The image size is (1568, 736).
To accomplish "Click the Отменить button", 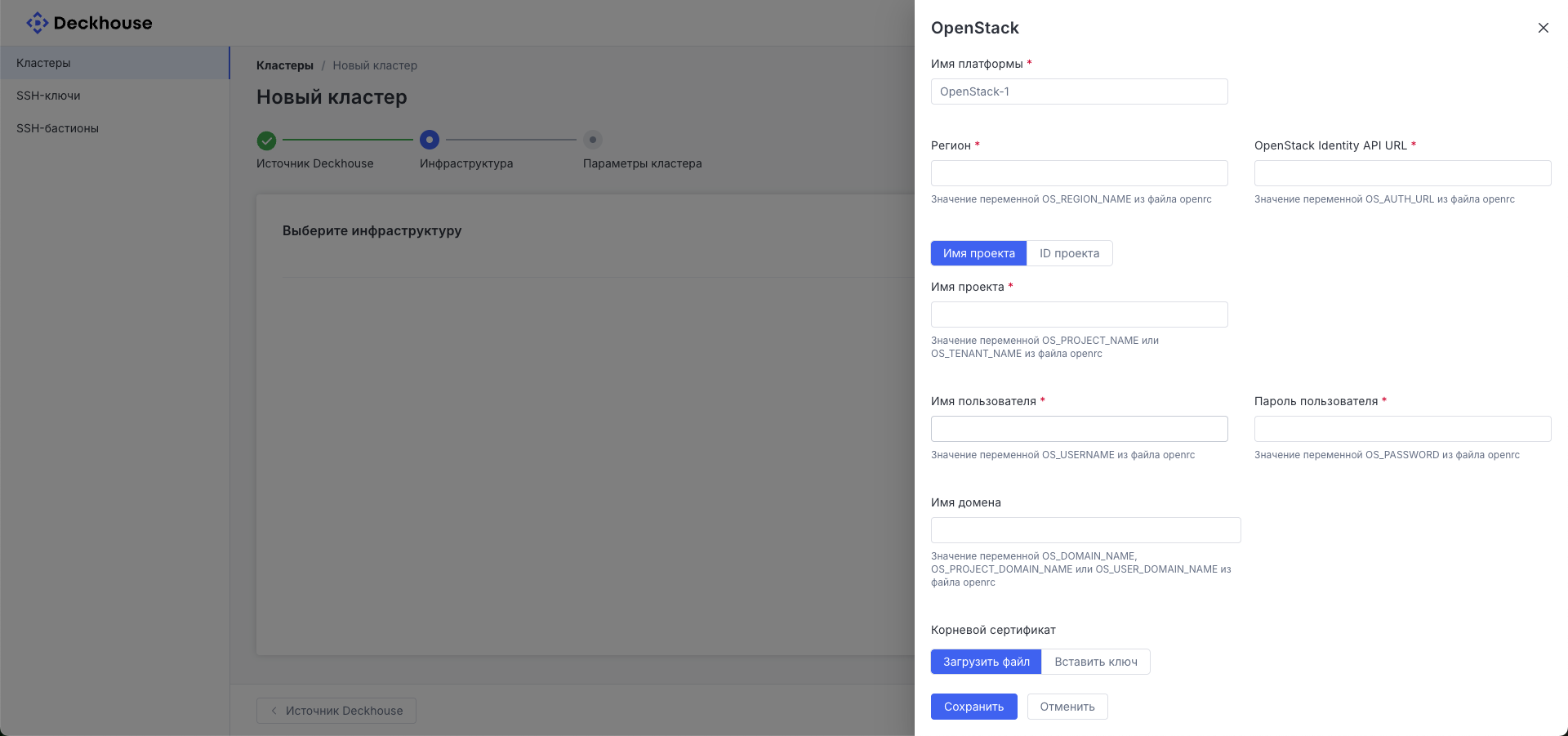I will tap(1067, 707).
